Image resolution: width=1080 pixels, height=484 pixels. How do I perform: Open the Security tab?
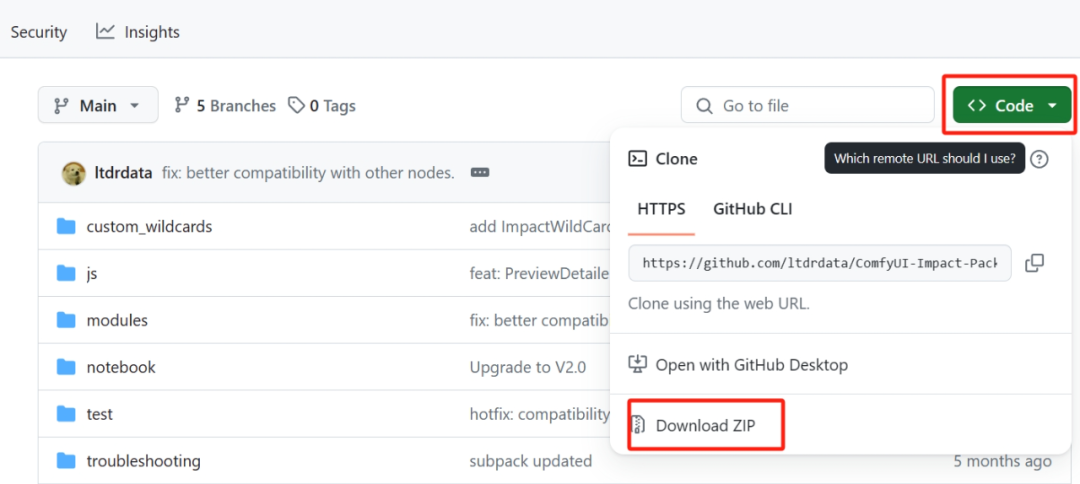coord(39,32)
